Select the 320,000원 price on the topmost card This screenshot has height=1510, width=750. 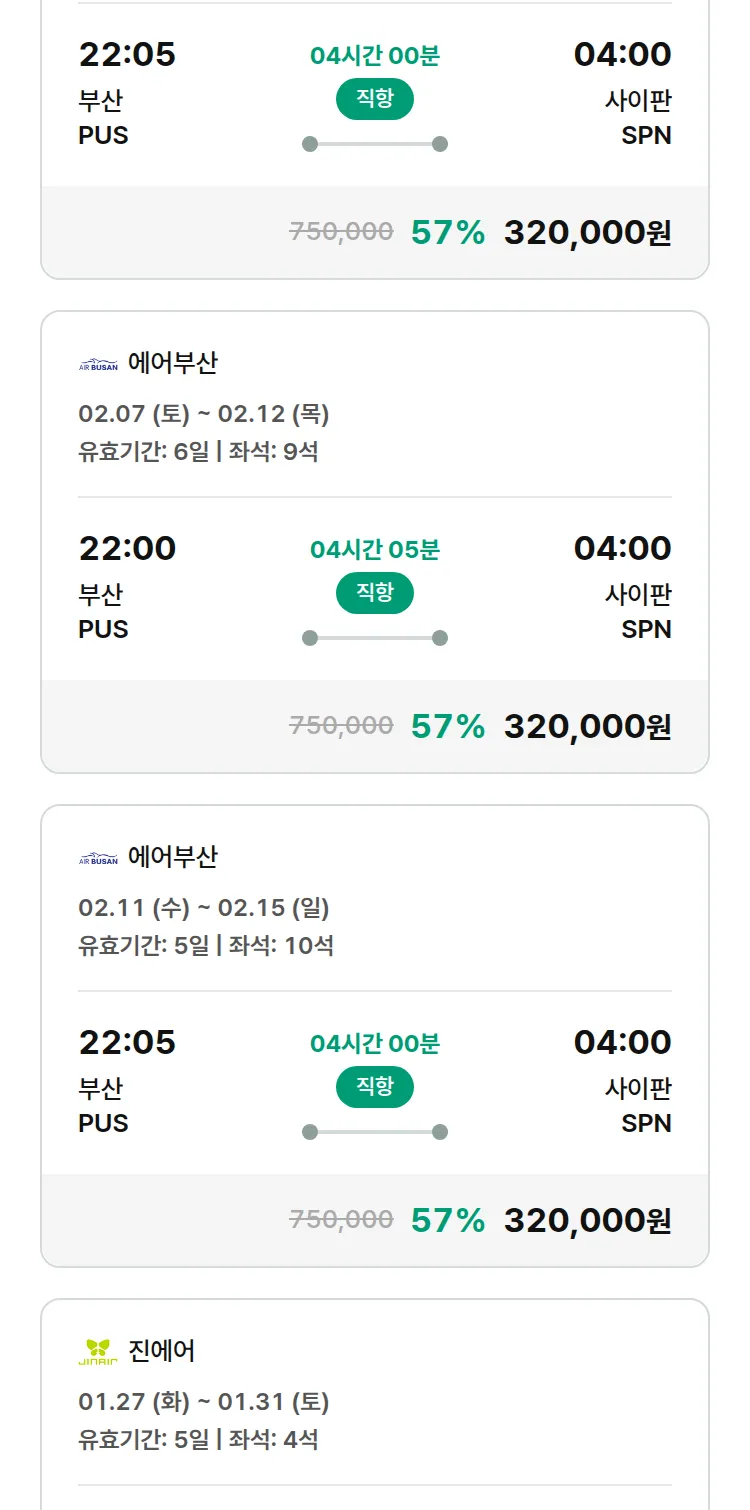tap(587, 233)
